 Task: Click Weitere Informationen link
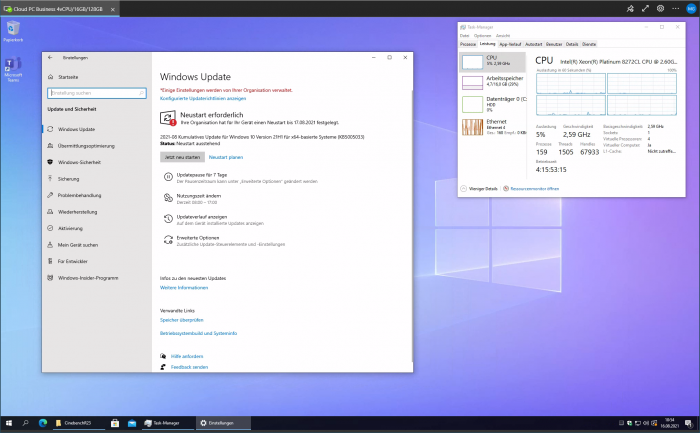coord(184,287)
